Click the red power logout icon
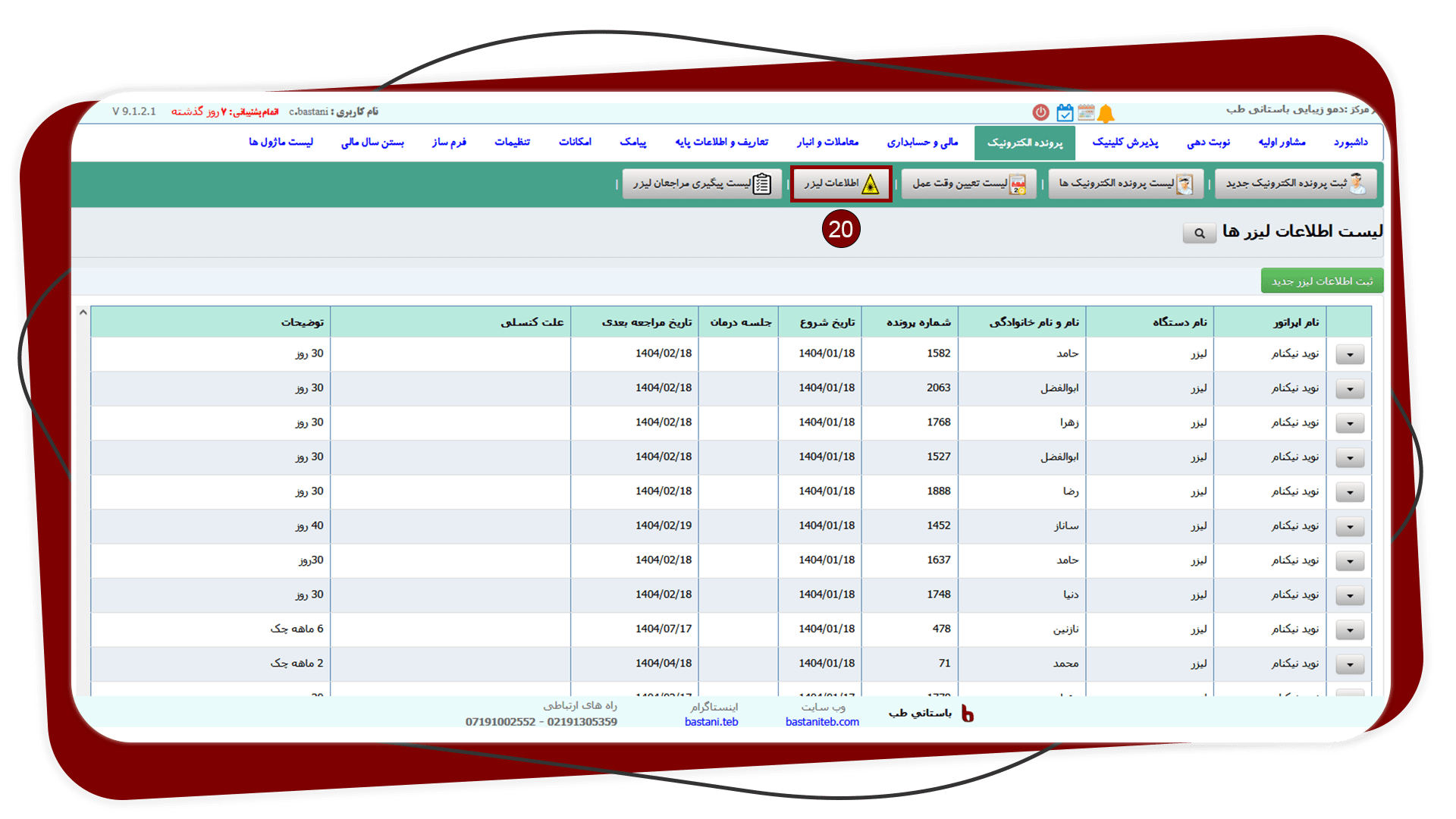This screenshot has height=819, width=1456. click(1040, 112)
